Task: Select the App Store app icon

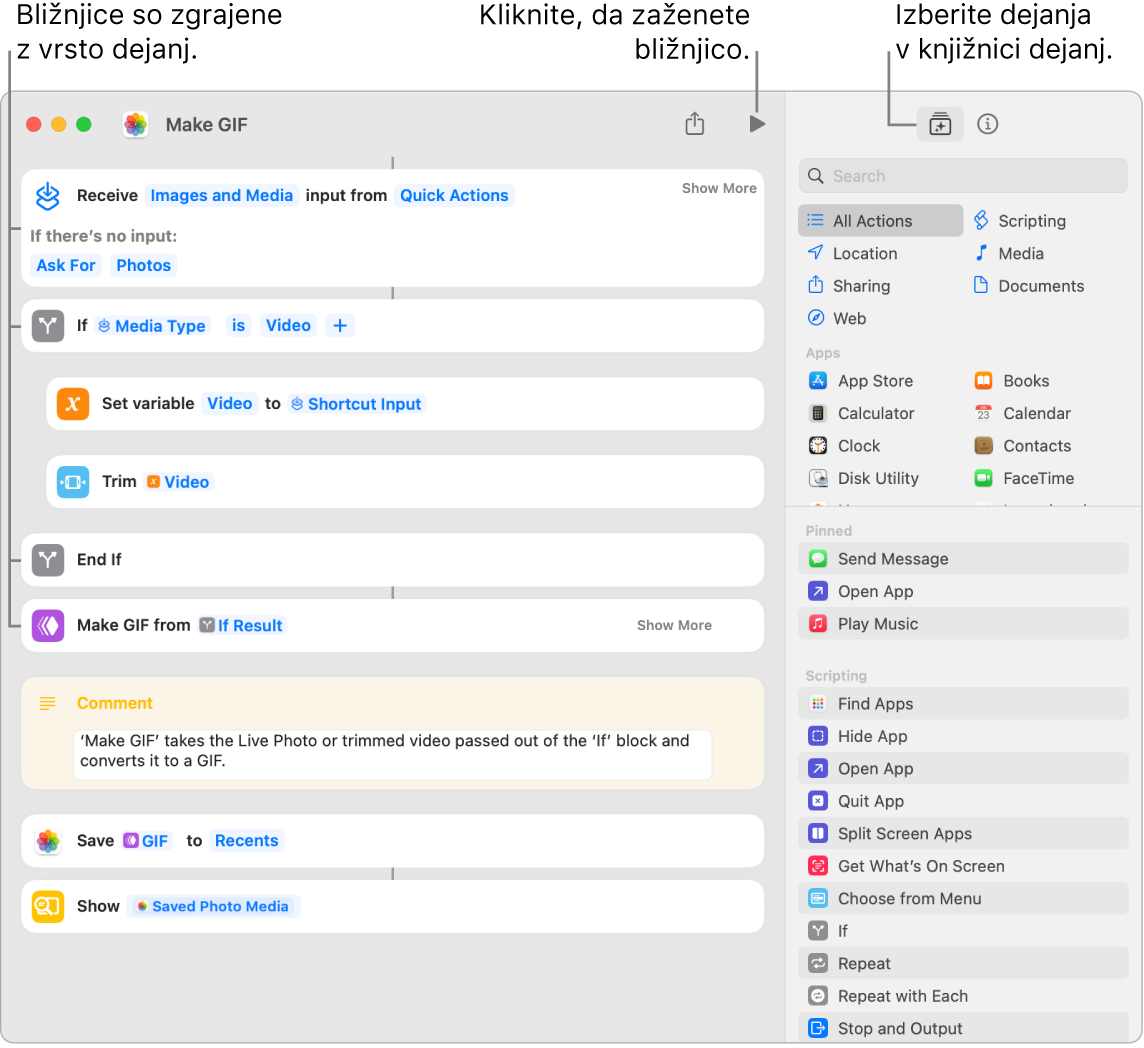Action: [818, 381]
